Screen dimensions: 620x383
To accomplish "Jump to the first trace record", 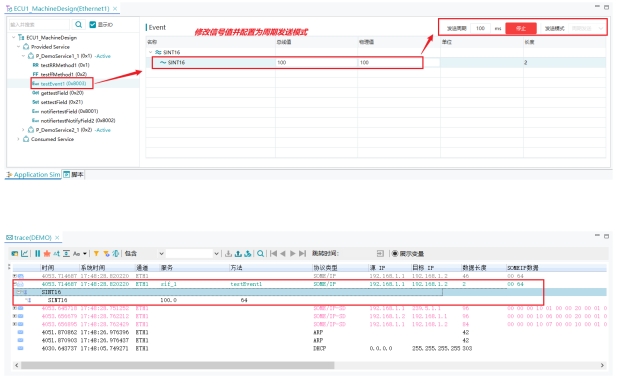I will (273, 254).
